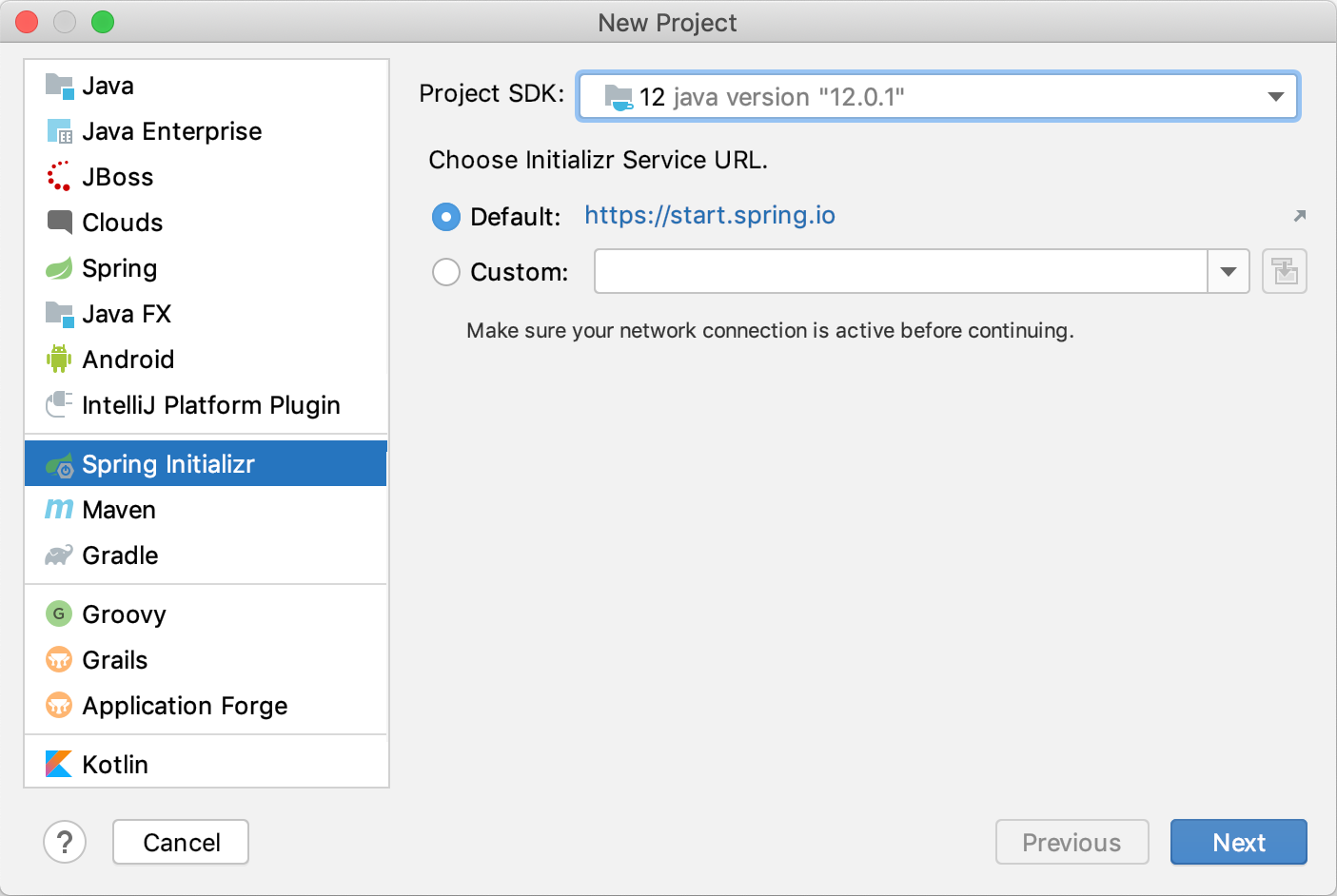This screenshot has height=896, width=1337.
Task: Open the start.spring.io link
Action: (709, 216)
